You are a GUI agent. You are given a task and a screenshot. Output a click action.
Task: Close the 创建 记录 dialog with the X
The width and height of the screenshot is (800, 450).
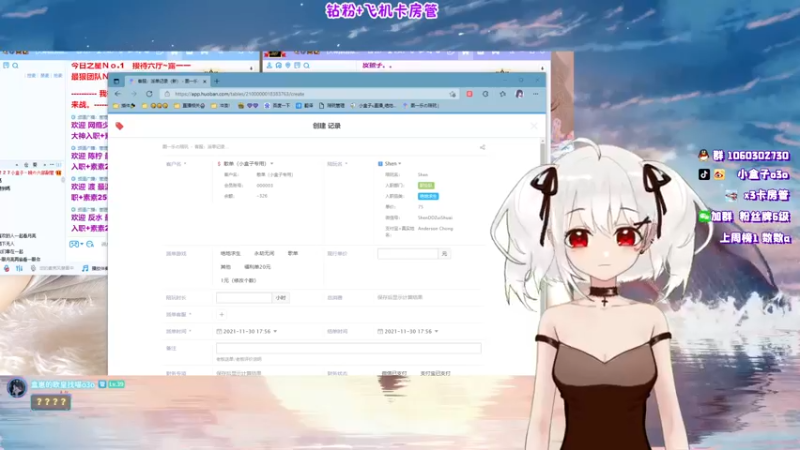[534, 126]
